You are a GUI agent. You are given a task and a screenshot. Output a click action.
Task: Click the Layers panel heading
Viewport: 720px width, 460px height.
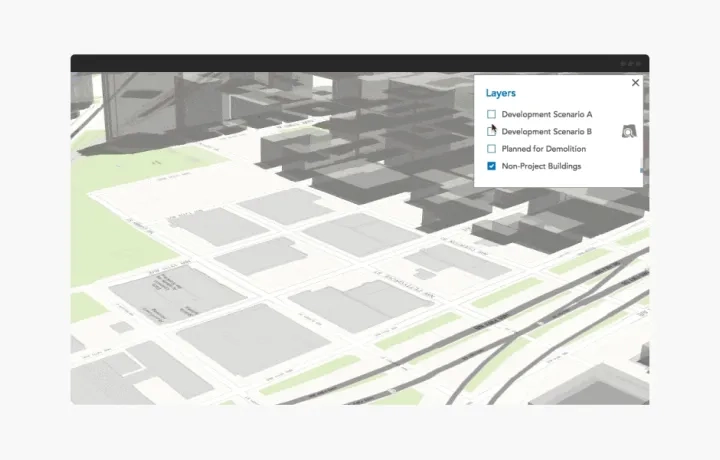tap(501, 93)
